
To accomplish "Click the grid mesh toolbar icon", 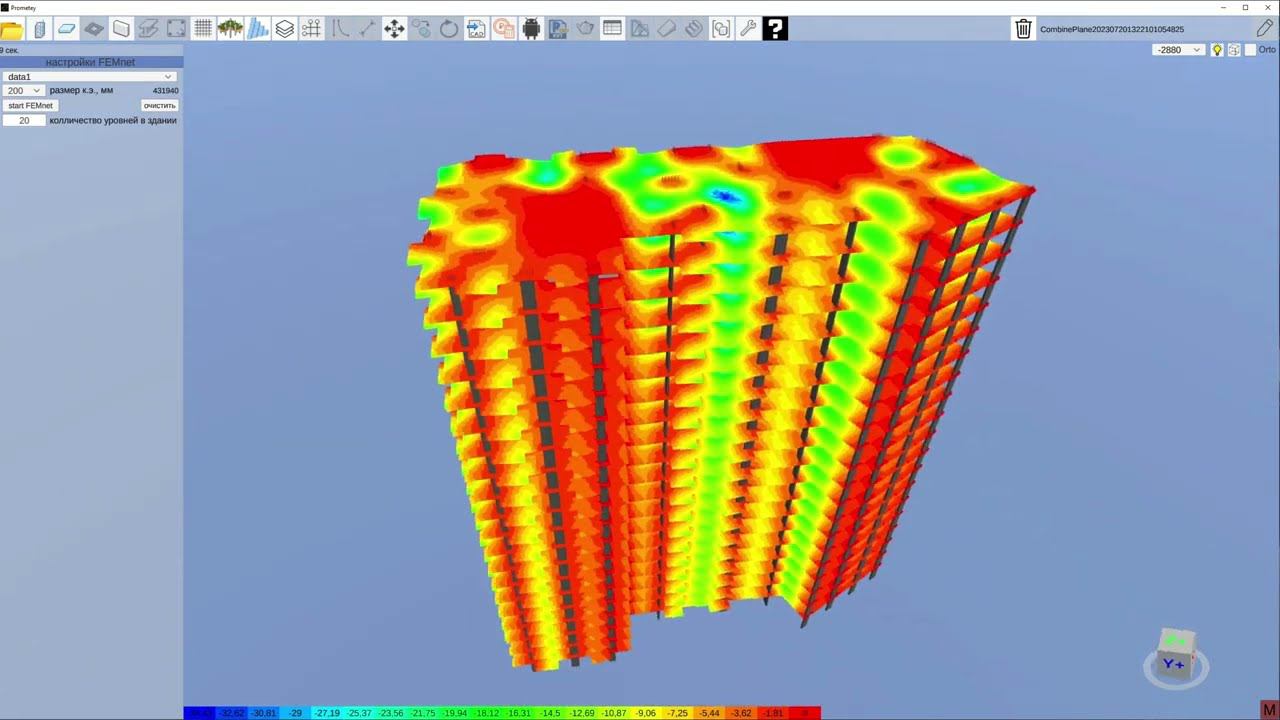I will [x=203, y=29].
